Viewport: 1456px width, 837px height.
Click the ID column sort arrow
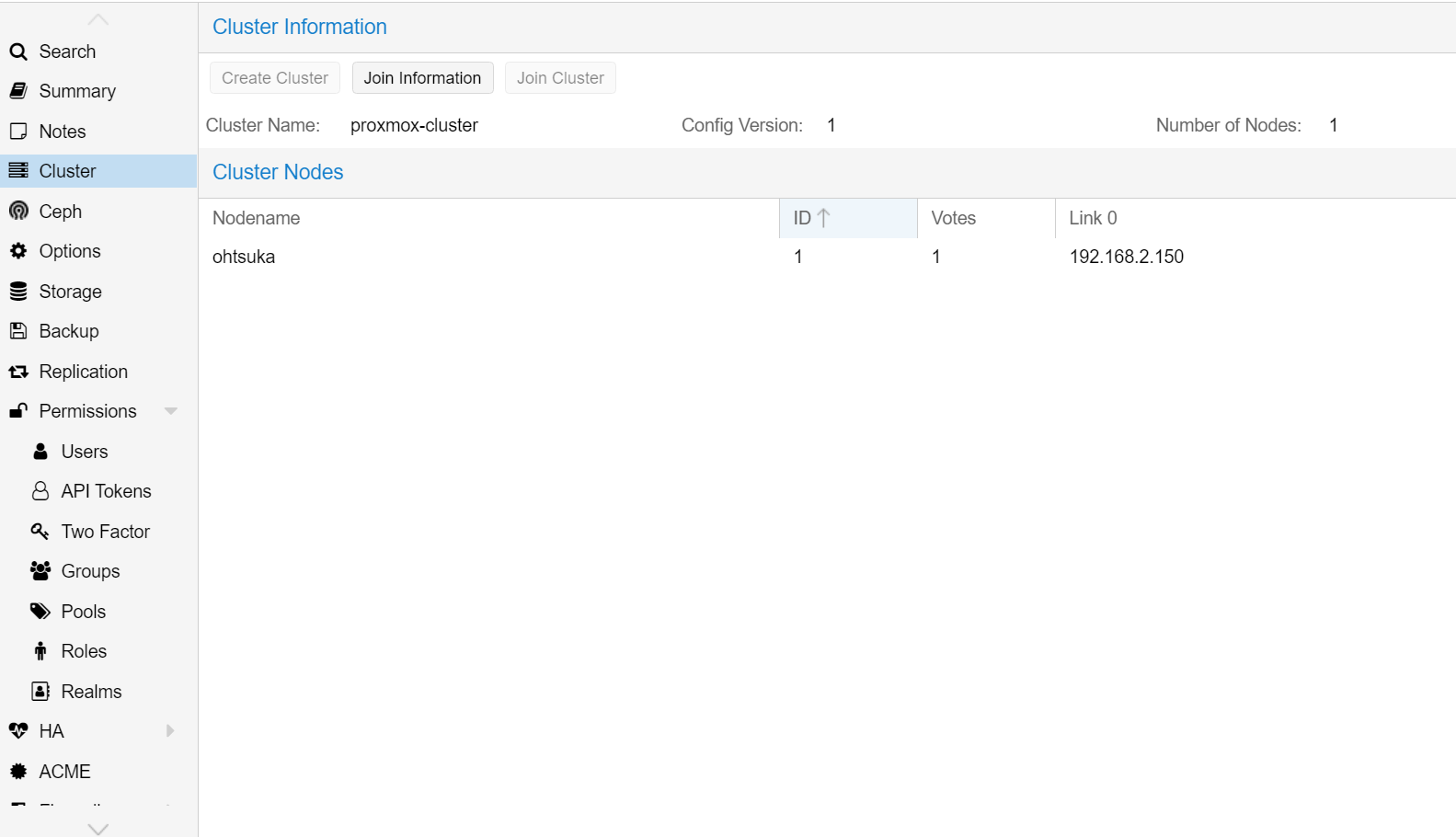[824, 218]
